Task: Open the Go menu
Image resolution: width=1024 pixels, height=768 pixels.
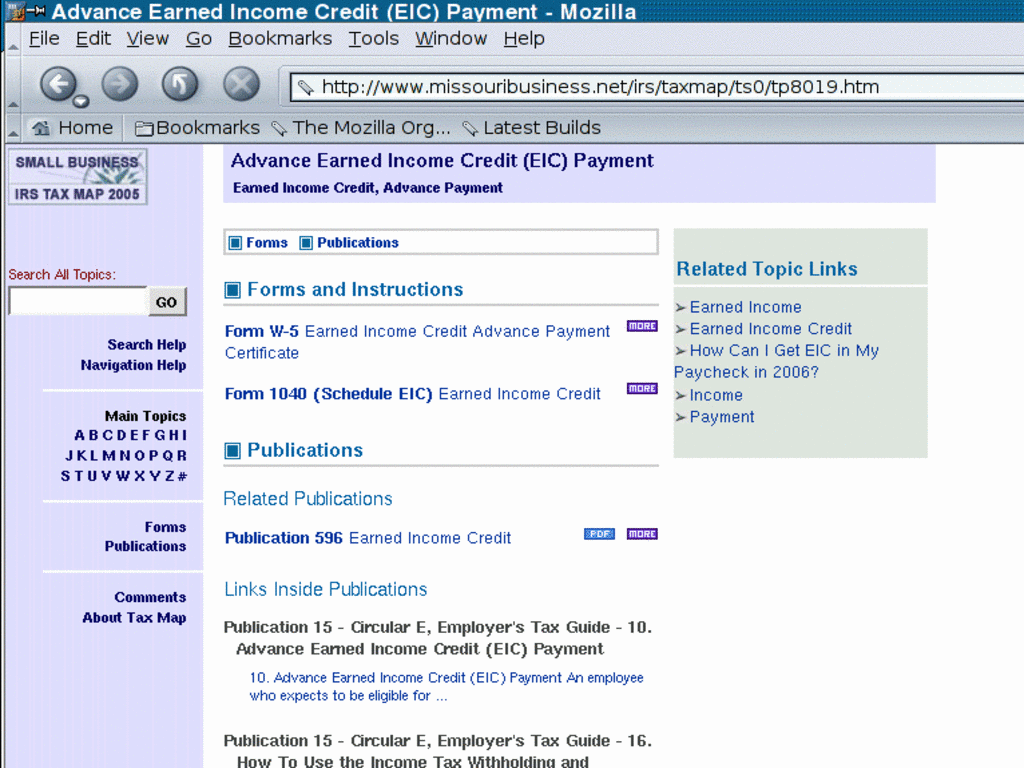Action: pos(199,39)
